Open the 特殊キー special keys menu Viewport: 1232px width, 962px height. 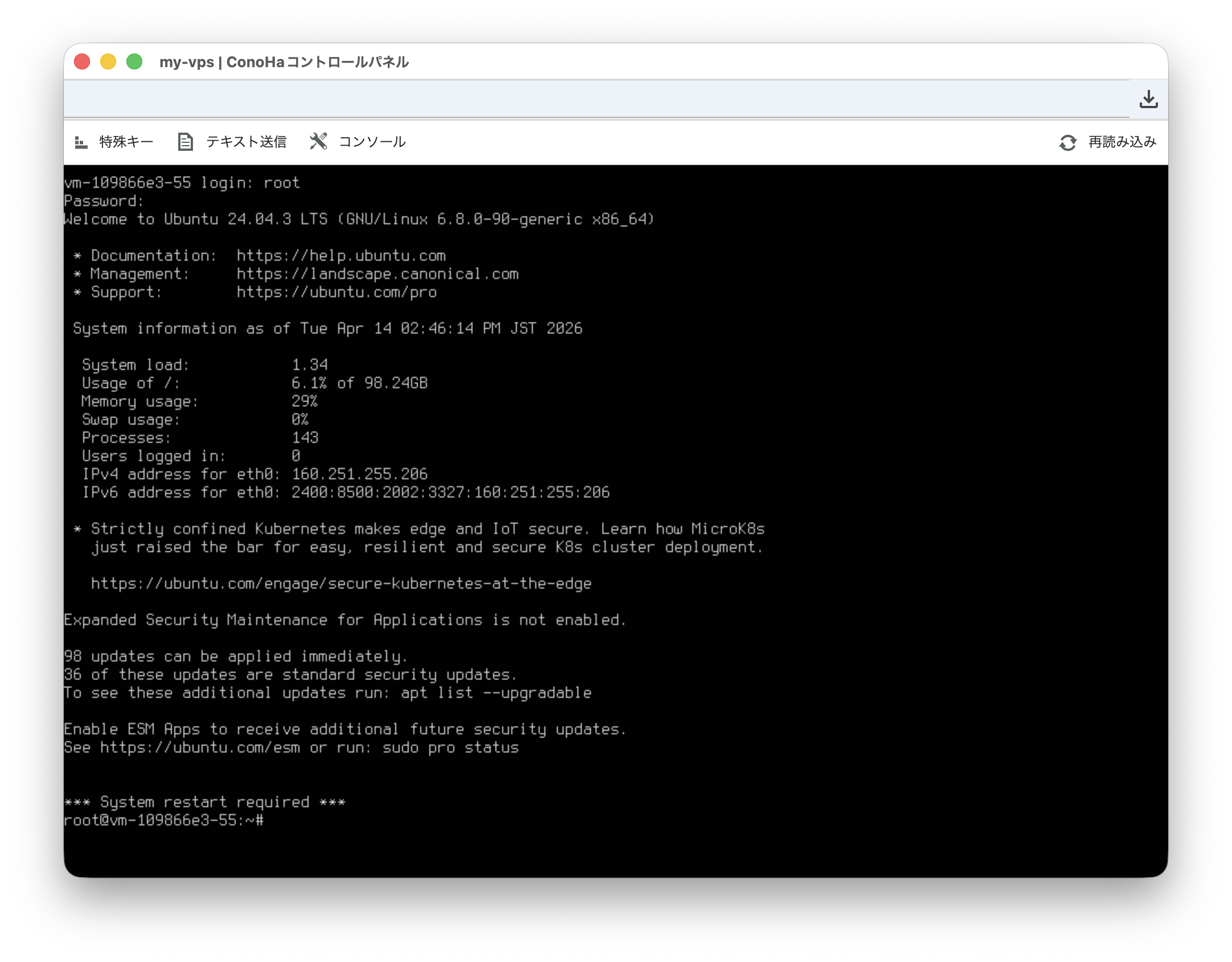click(126, 142)
